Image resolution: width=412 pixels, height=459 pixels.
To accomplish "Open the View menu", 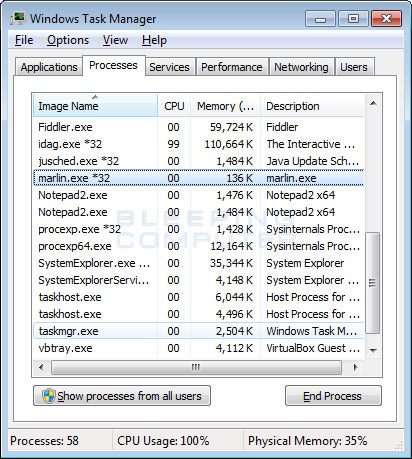I will pos(115,40).
